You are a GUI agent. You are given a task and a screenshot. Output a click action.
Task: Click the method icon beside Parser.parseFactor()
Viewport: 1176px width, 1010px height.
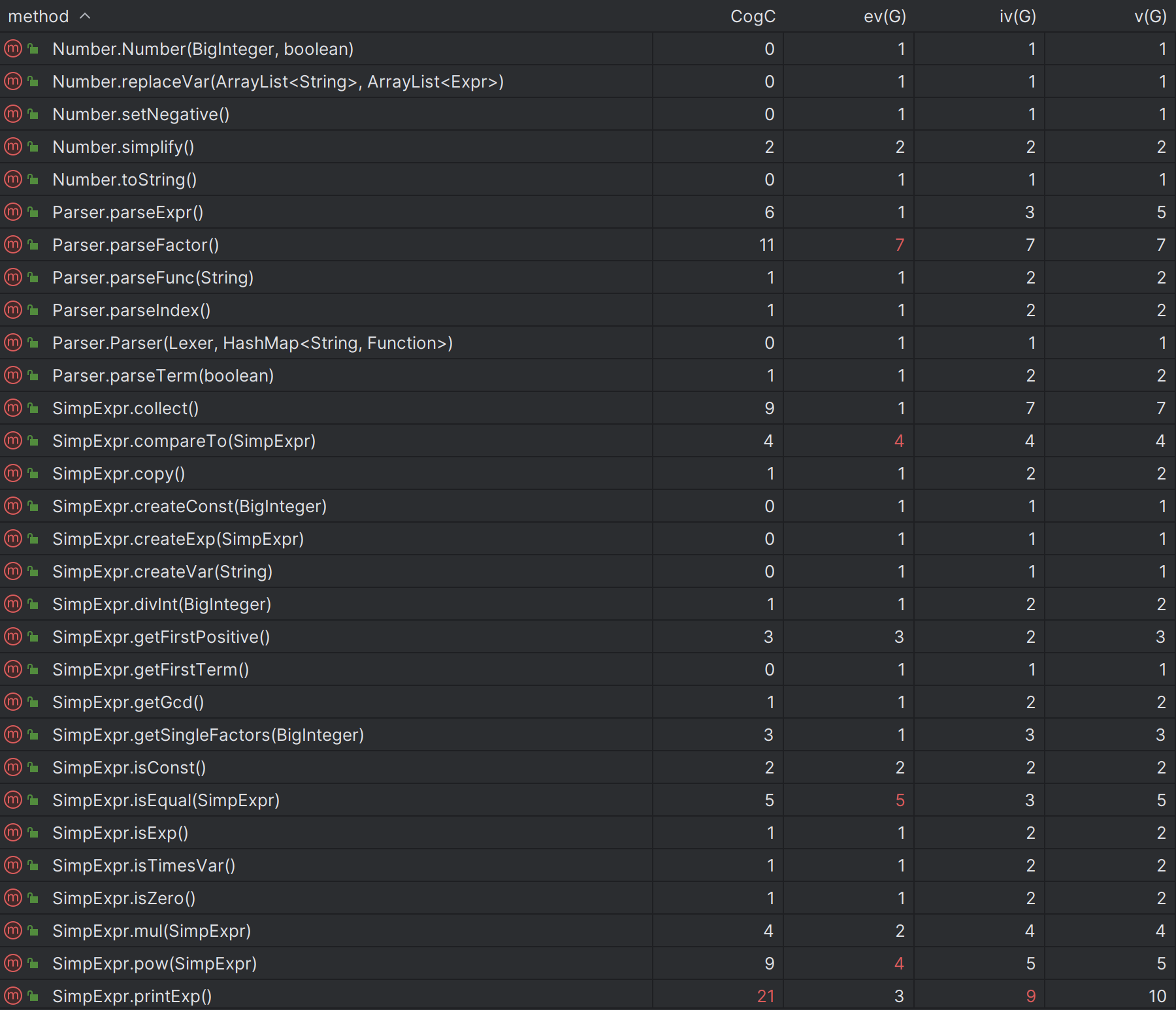coord(13,244)
